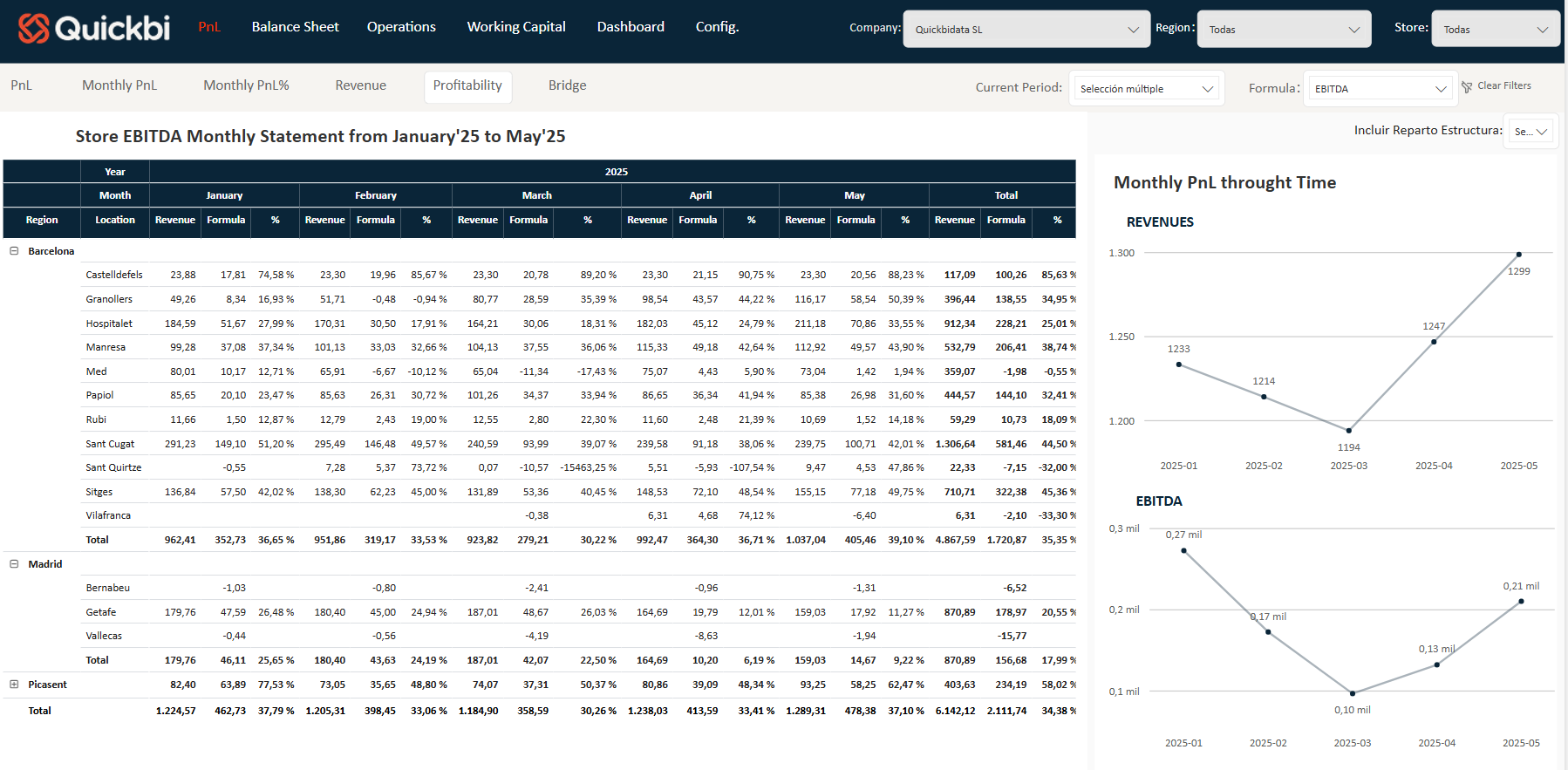Image resolution: width=1568 pixels, height=770 pixels.
Task: Expand the Picasent region row
Action: click(x=14, y=685)
